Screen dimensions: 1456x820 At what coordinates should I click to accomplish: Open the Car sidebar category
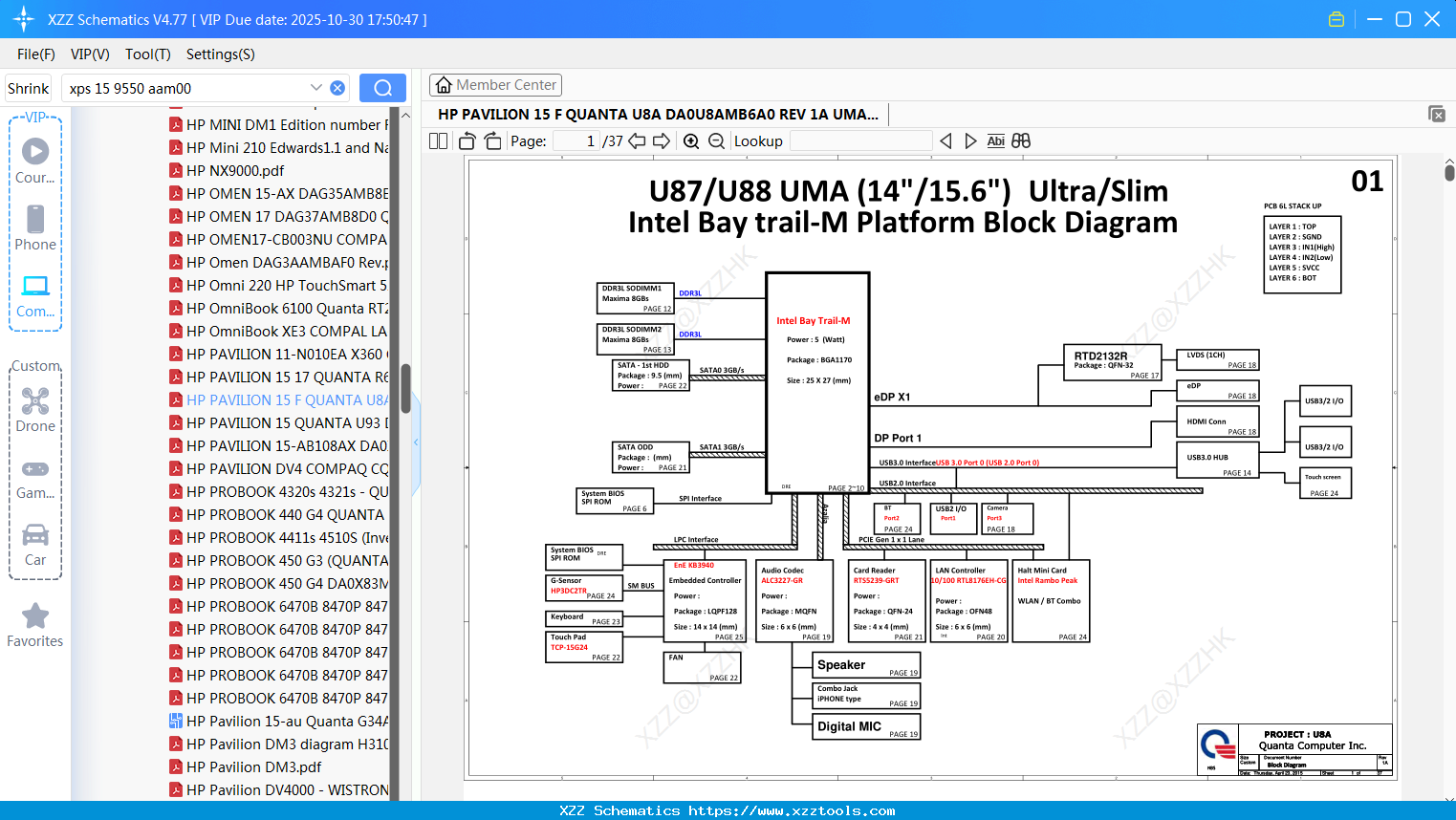[35, 544]
